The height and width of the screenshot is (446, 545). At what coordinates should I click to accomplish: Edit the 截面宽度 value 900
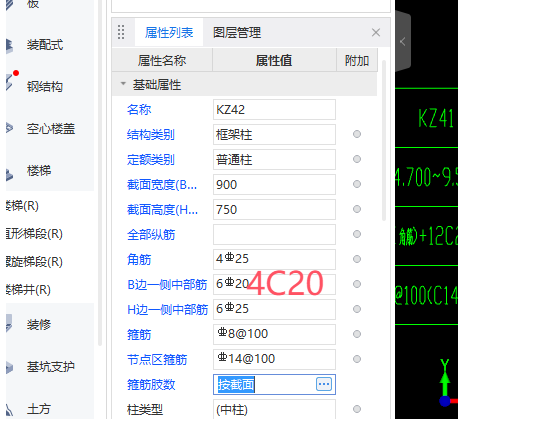pos(274,185)
